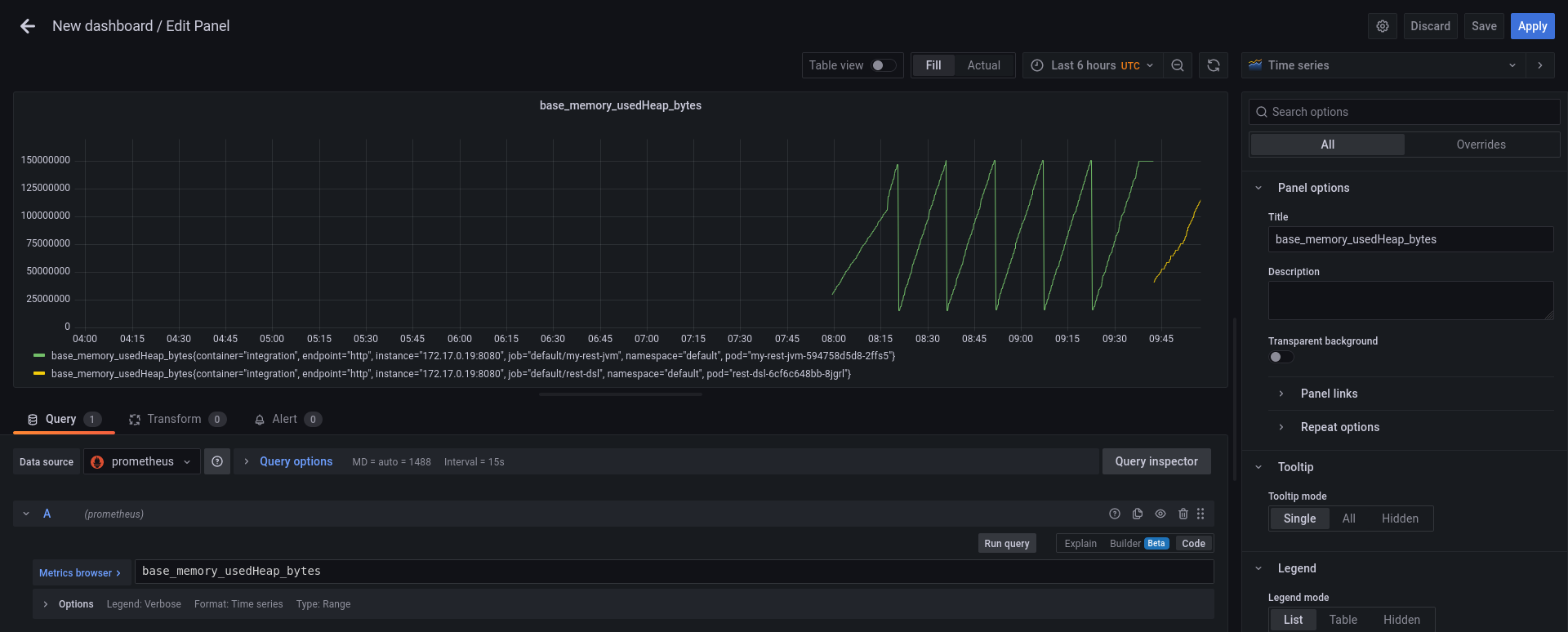Image resolution: width=1568 pixels, height=632 pixels.
Task: Switch to the Overrides tab
Action: [x=1481, y=145]
